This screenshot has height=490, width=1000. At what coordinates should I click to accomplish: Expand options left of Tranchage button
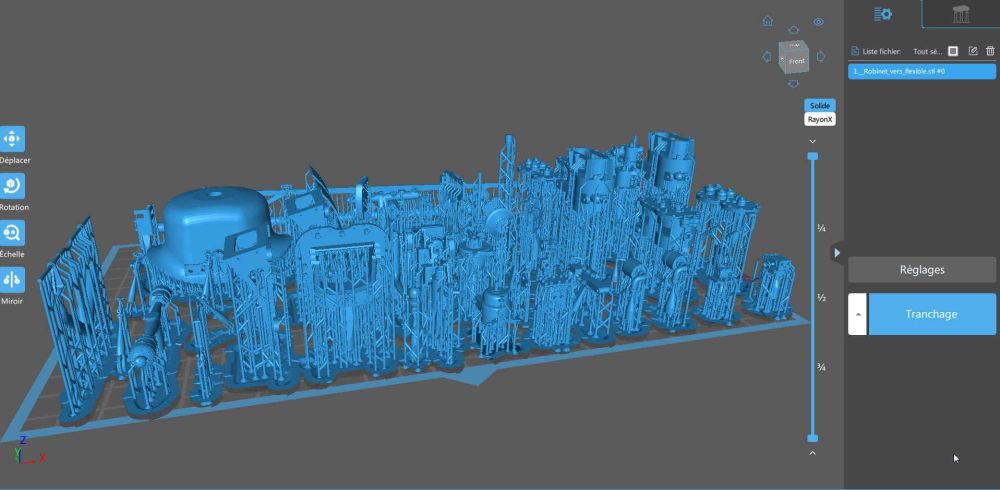[x=857, y=314]
